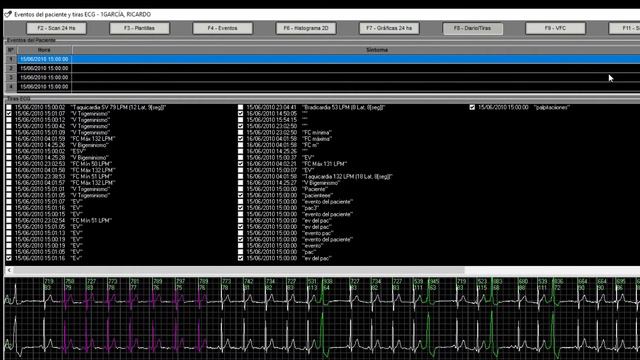Select FC Mín 51 LPM entry at 23:38:53
Screen dimensions: 640x360
coord(63,176)
